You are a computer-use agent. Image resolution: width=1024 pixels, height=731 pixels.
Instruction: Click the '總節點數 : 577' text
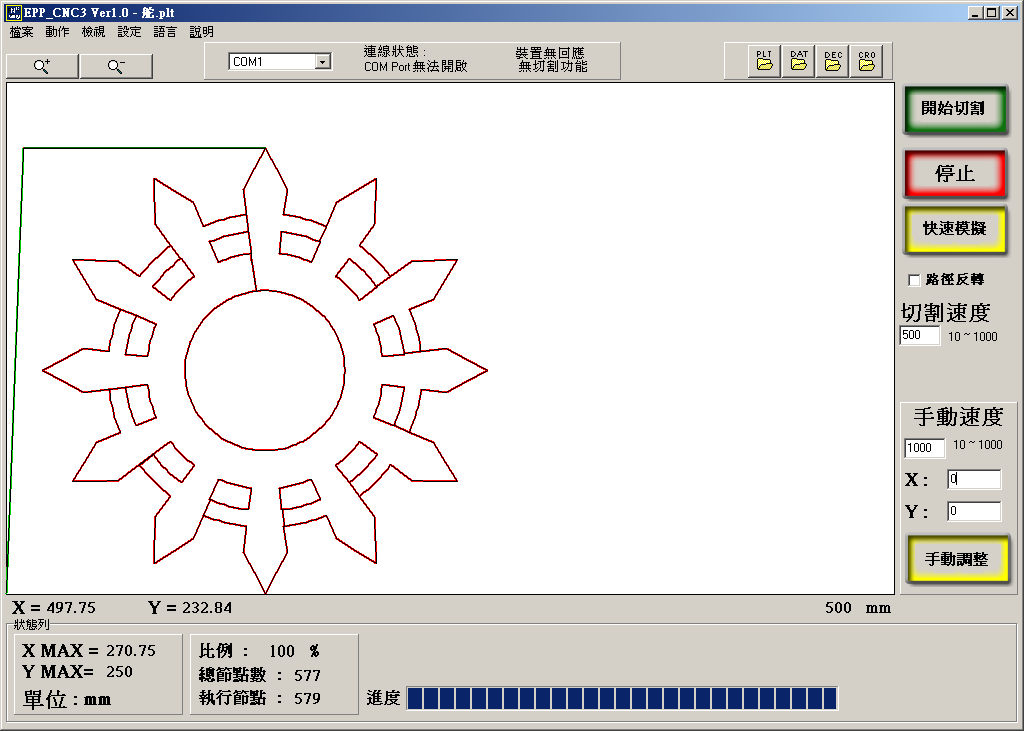(x=259, y=675)
